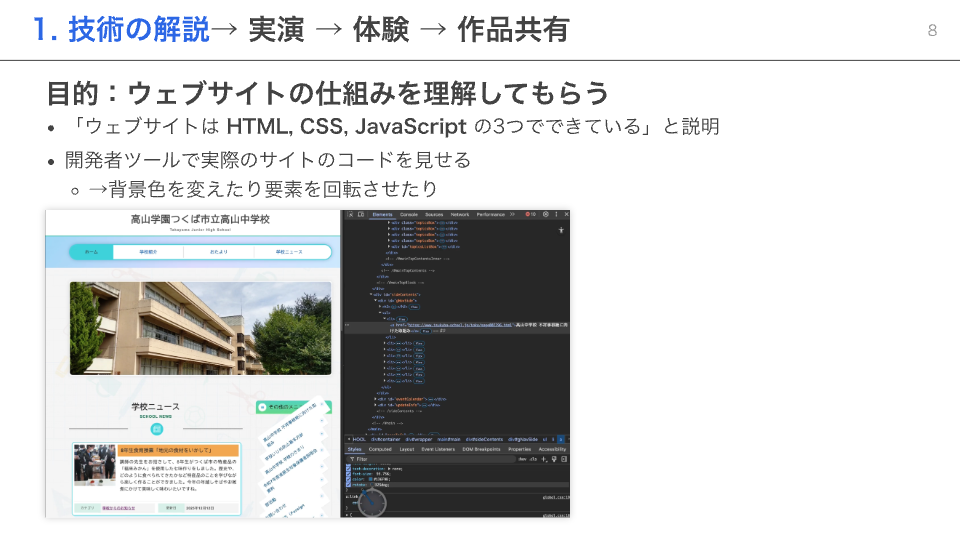Click the 高山学園つくば市立高山中学校 site title
The width and height of the screenshot is (960, 540).
[x=200, y=219]
